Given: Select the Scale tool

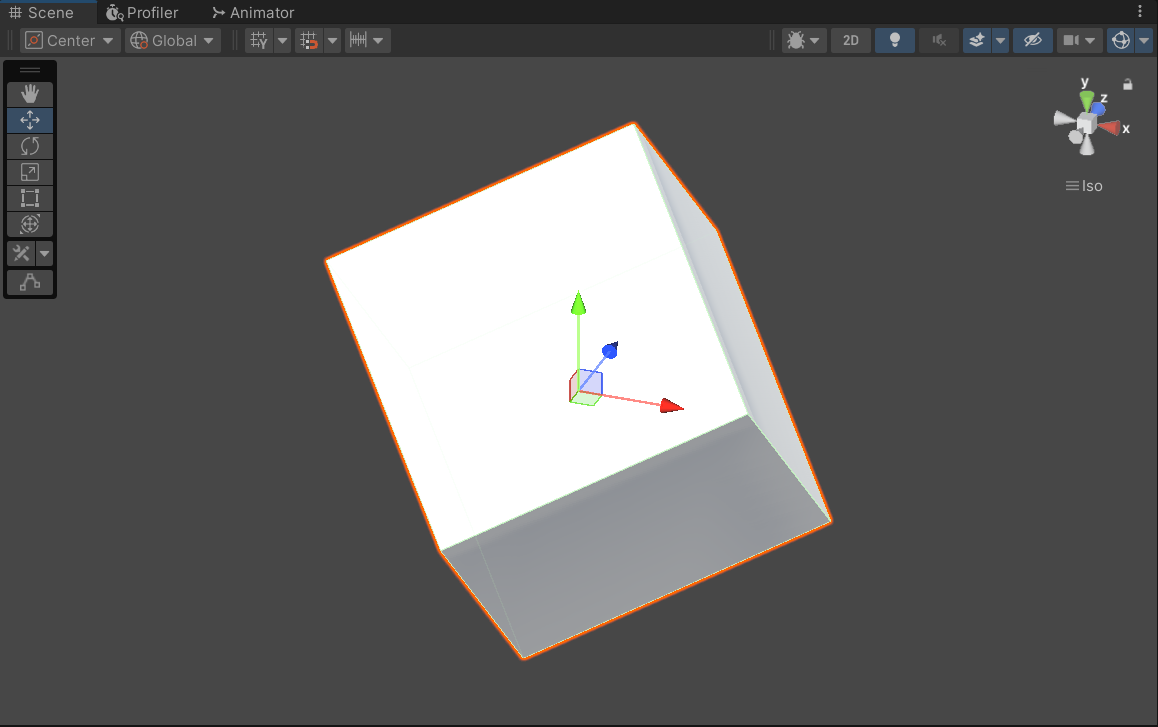Looking at the screenshot, I should 30,172.
